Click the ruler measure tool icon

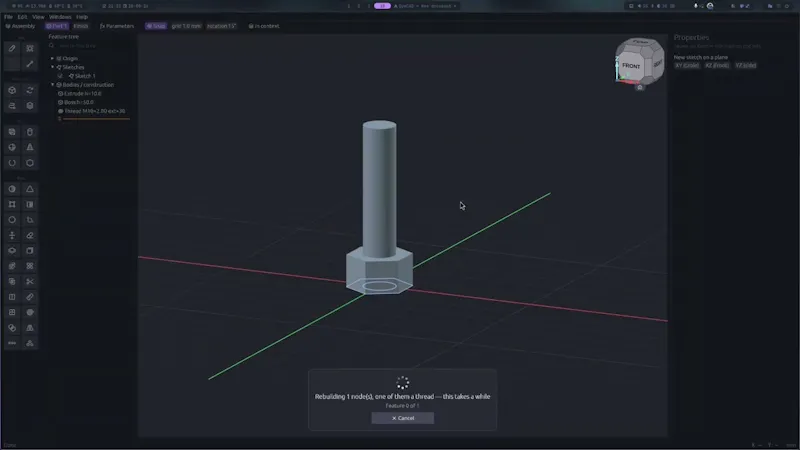30,297
